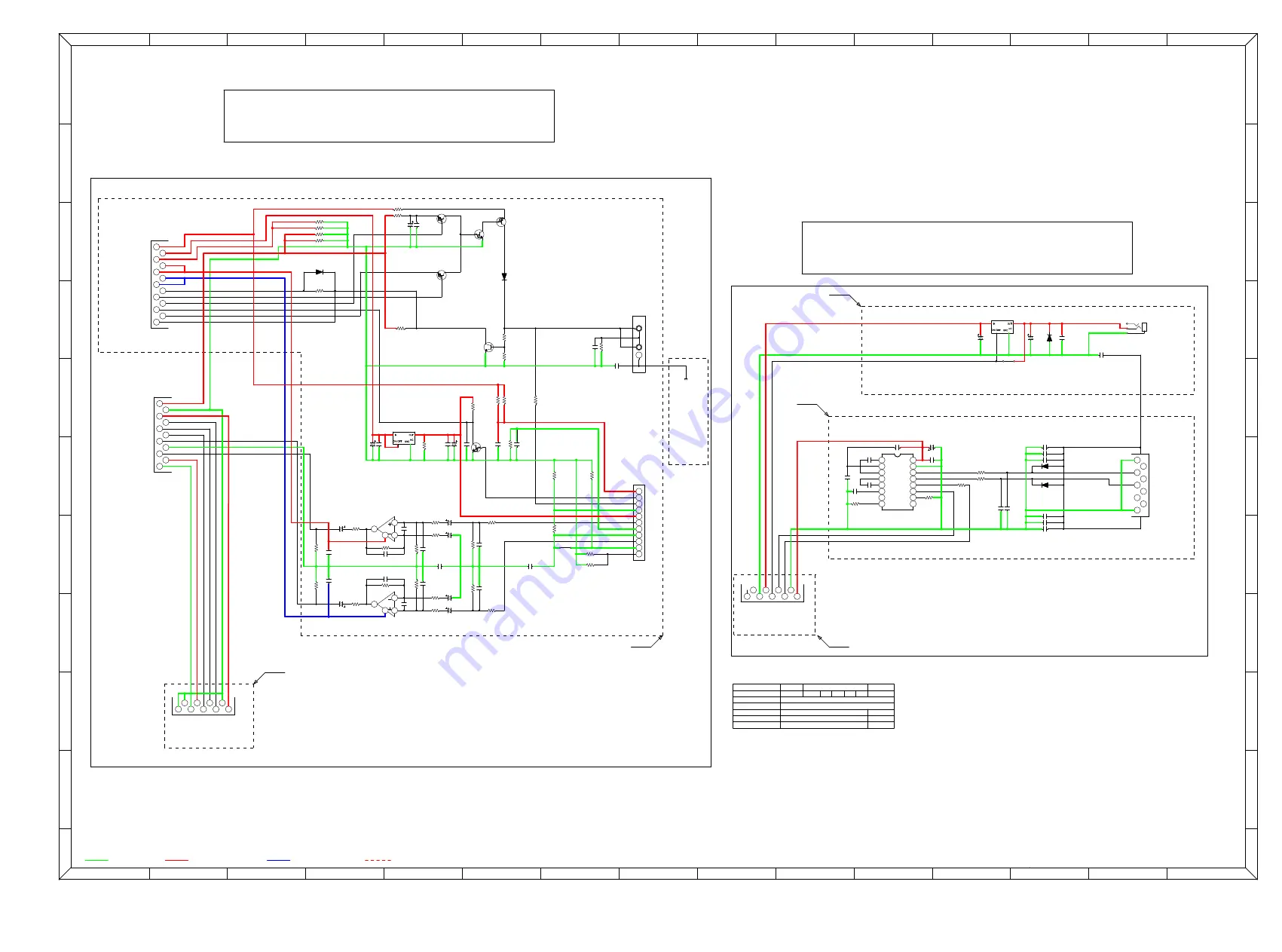Click the lower op-amp triangle symbol

pyautogui.click(x=387, y=603)
